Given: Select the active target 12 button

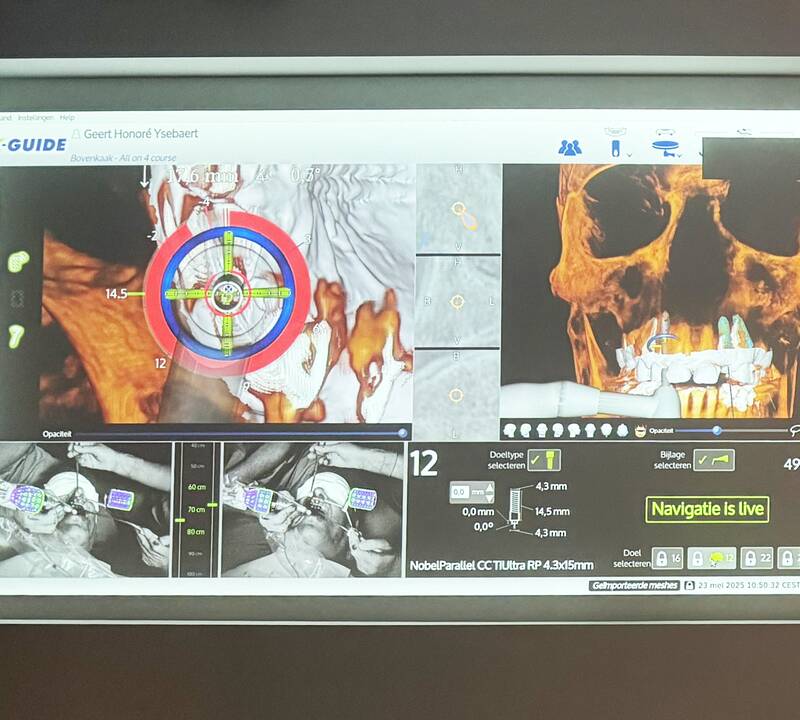Looking at the screenshot, I should click(x=711, y=558).
